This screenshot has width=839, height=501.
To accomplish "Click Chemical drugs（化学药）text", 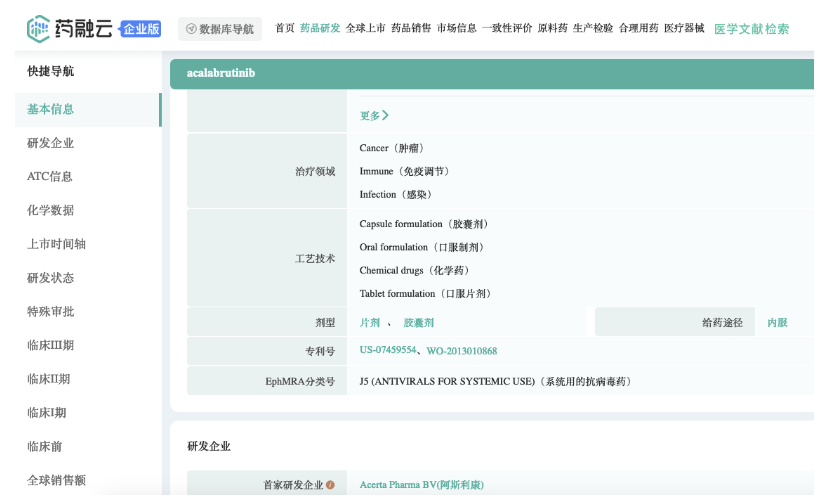I will [414, 271].
